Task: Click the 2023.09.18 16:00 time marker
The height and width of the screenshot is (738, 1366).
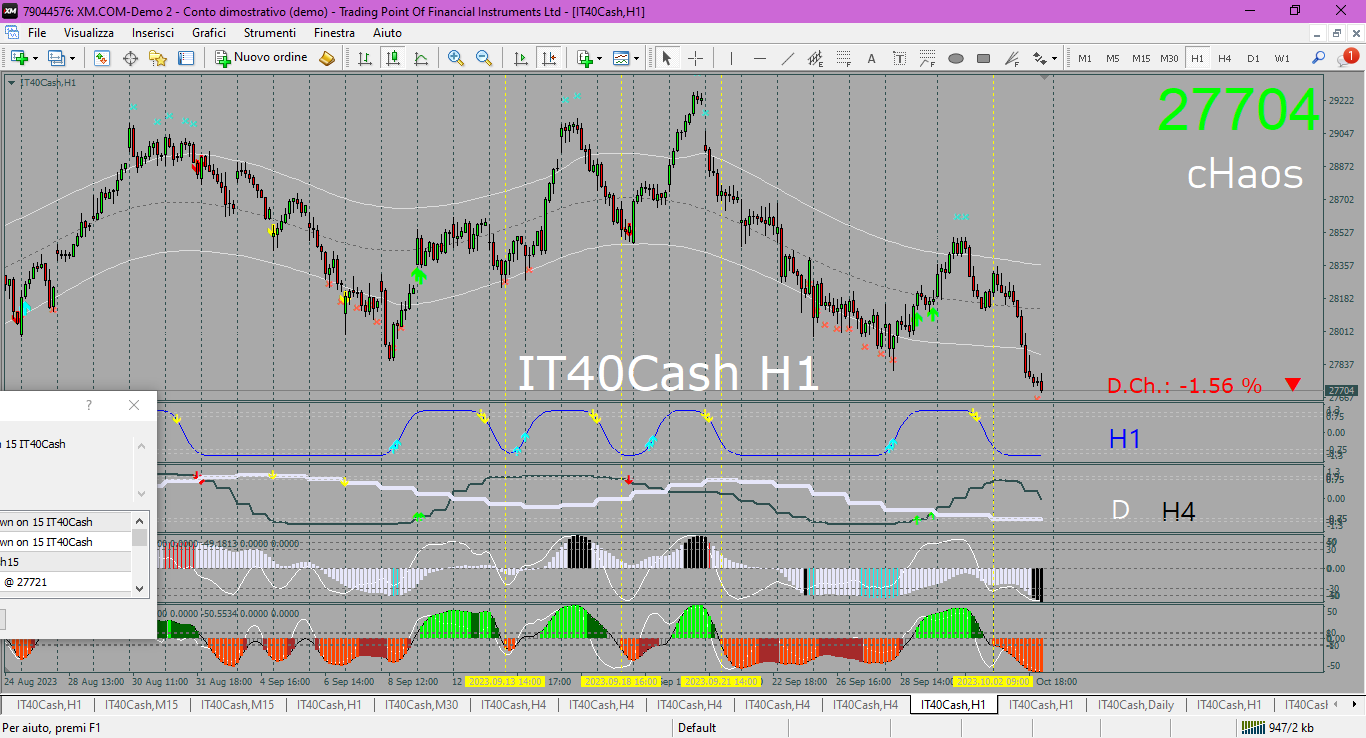Action: click(621, 681)
